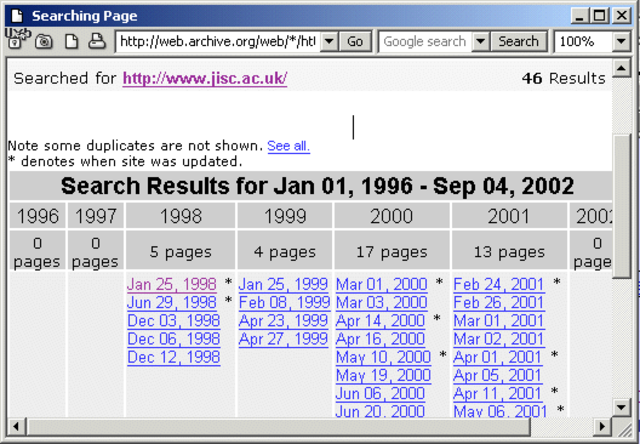Open the Mar 03, 2000 snapshot
The width and height of the screenshot is (640, 444).
tap(382, 302)
